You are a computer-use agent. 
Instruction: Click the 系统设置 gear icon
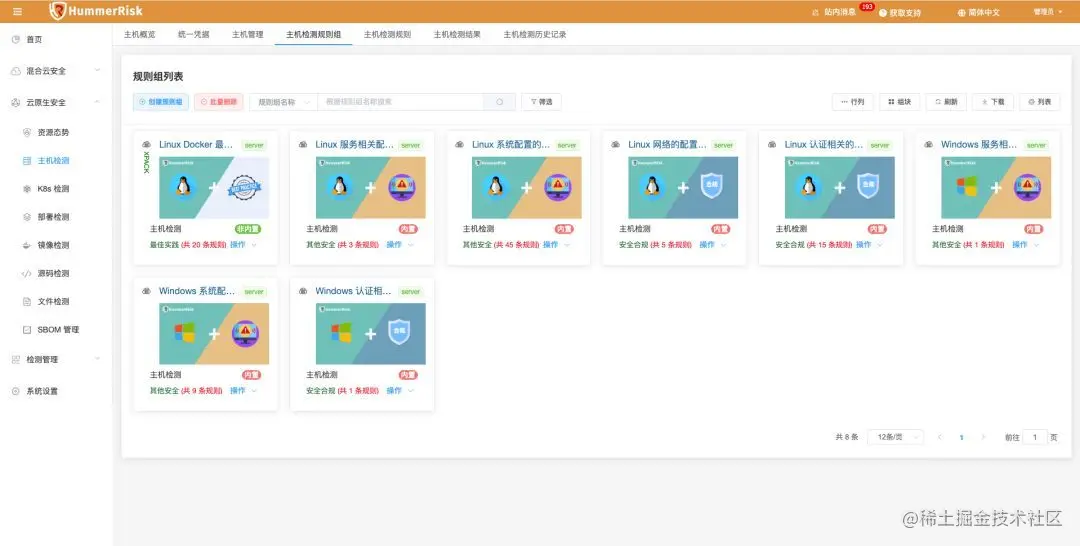(x=16, y=391)
